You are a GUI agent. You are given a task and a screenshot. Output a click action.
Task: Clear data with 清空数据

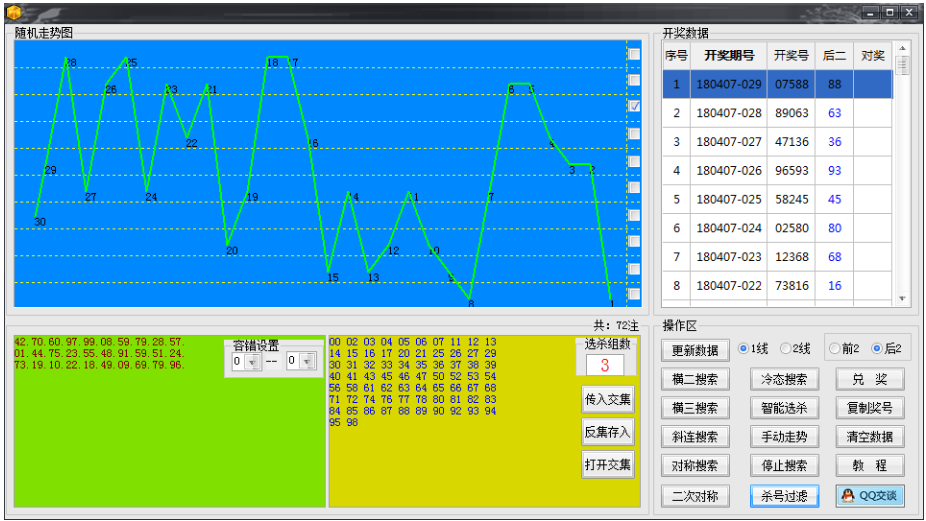tap(869, 437)
